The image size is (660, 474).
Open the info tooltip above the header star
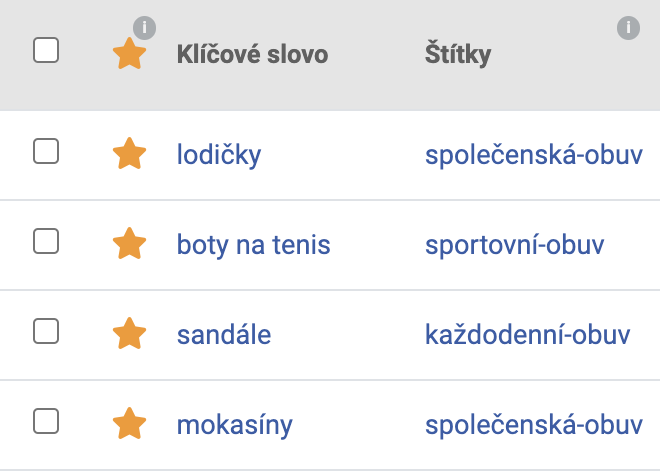click(144, 28)
